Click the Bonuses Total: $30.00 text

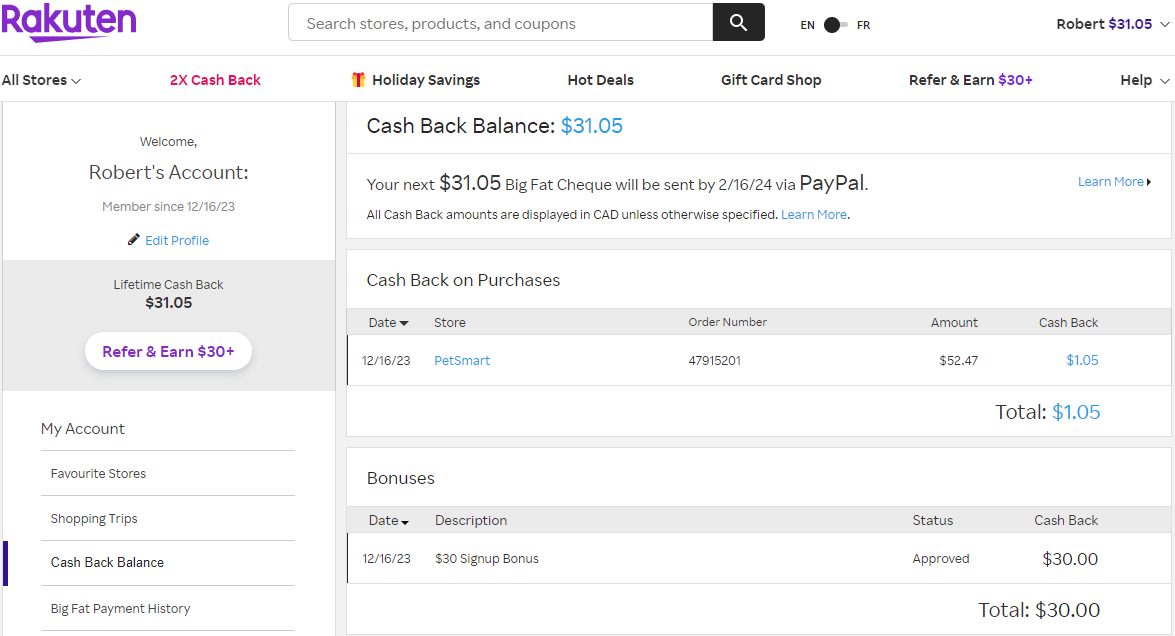click(1039, 610)
